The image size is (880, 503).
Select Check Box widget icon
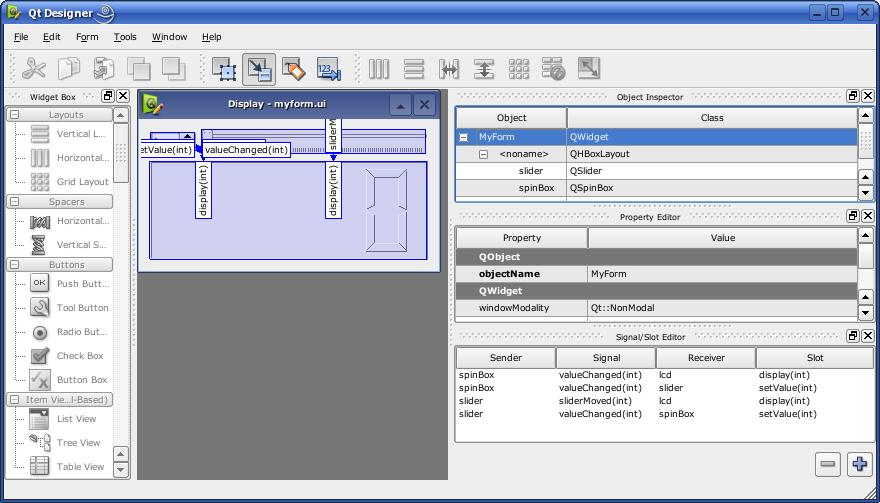40,355
